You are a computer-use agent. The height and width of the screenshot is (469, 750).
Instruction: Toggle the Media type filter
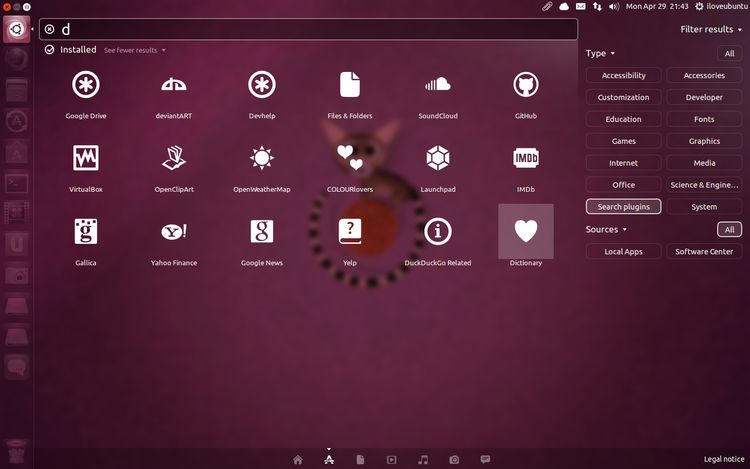(x=704, y=163)
